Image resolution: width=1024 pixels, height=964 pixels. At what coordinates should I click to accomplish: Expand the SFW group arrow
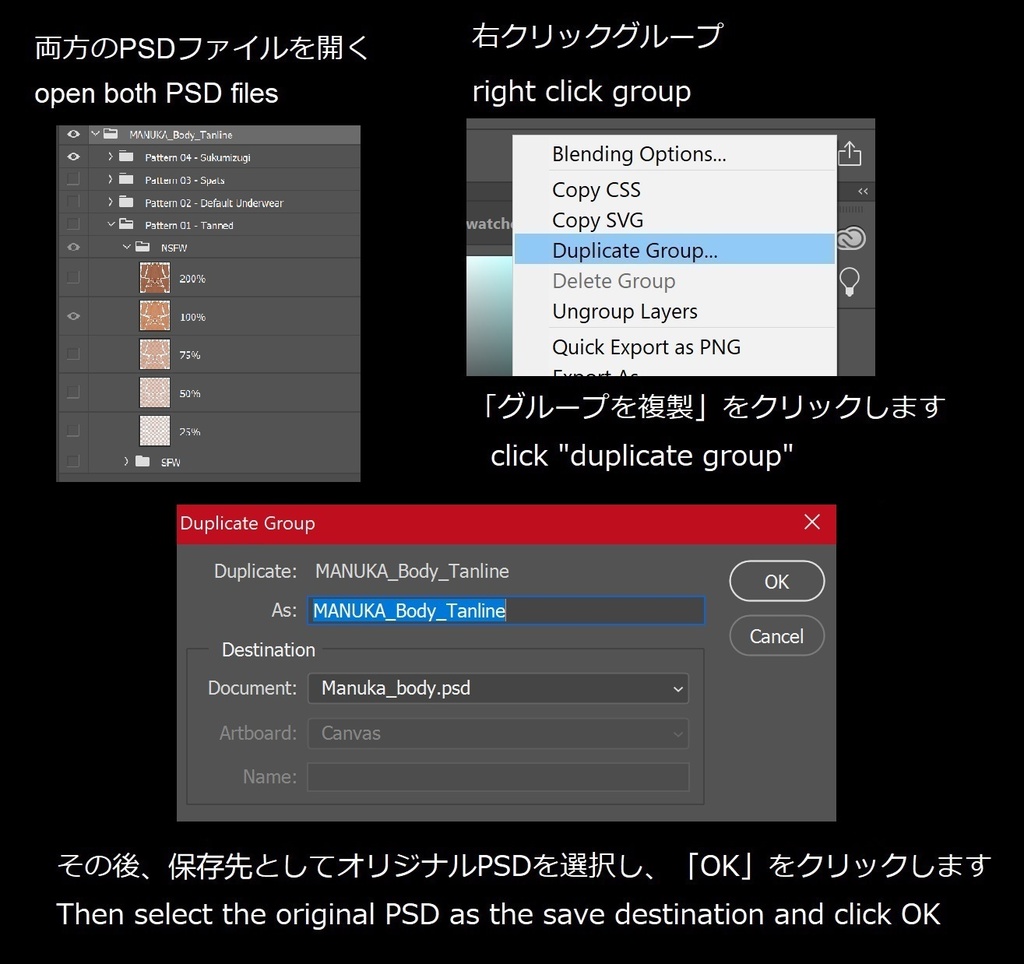coord(126,461)
